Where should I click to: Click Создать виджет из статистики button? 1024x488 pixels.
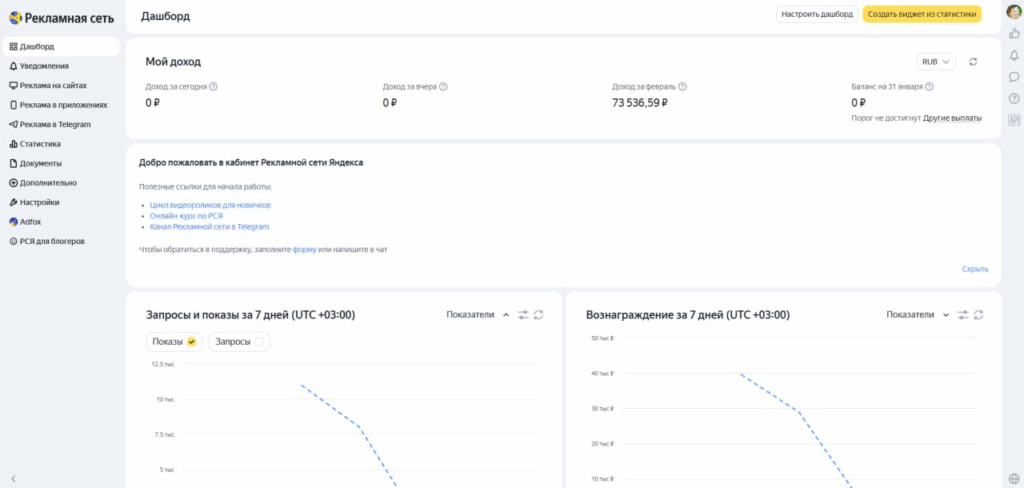point(921,14)
